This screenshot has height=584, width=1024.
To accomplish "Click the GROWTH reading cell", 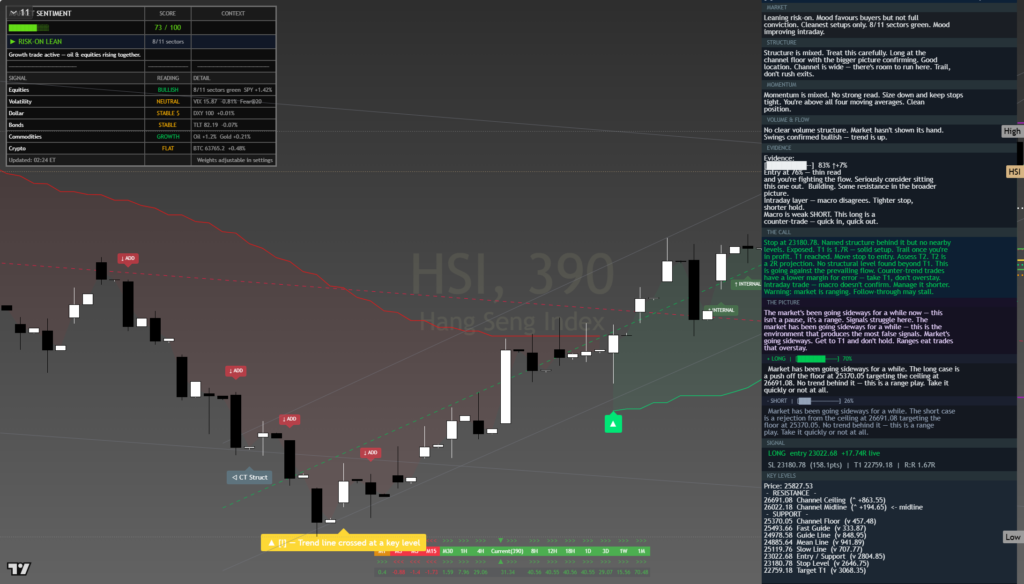I will coord(168,137).
